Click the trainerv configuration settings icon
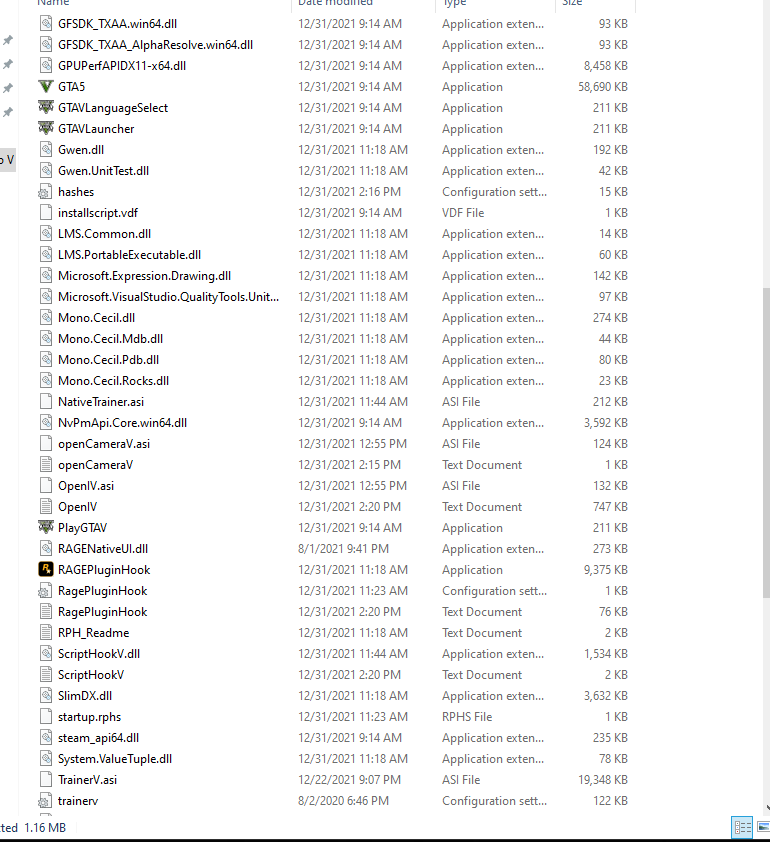The image size is (770, 842). [46, 801]
